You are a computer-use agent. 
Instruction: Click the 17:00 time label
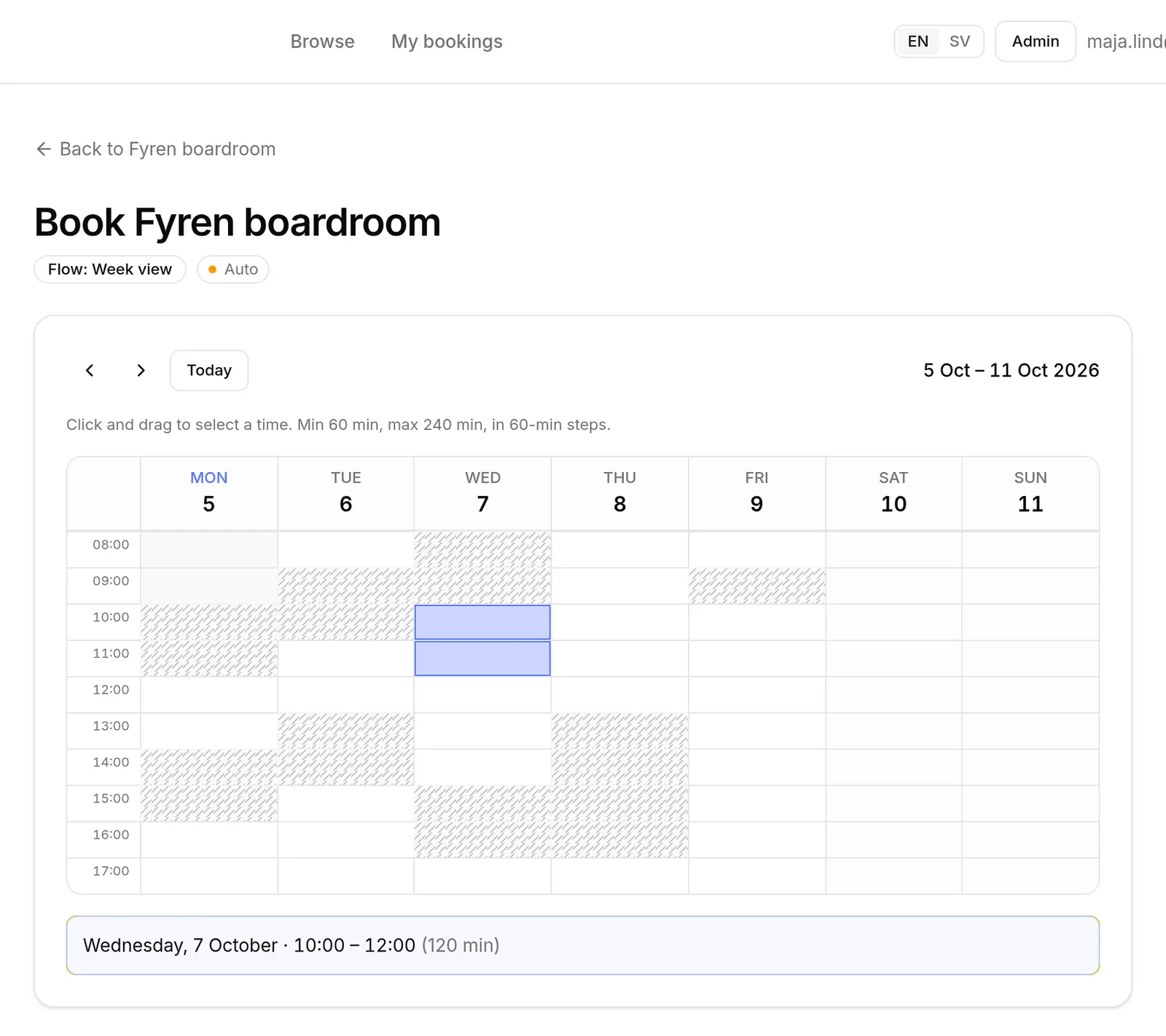click(111, 871)
